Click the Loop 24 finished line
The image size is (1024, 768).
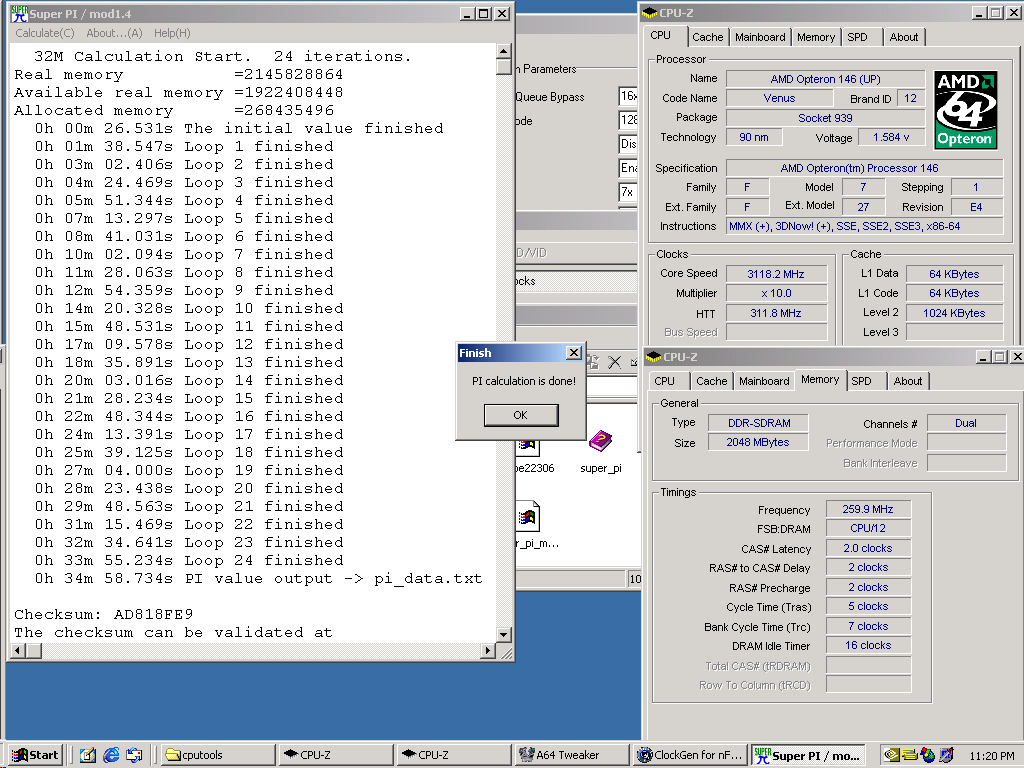tap(189, 561)
